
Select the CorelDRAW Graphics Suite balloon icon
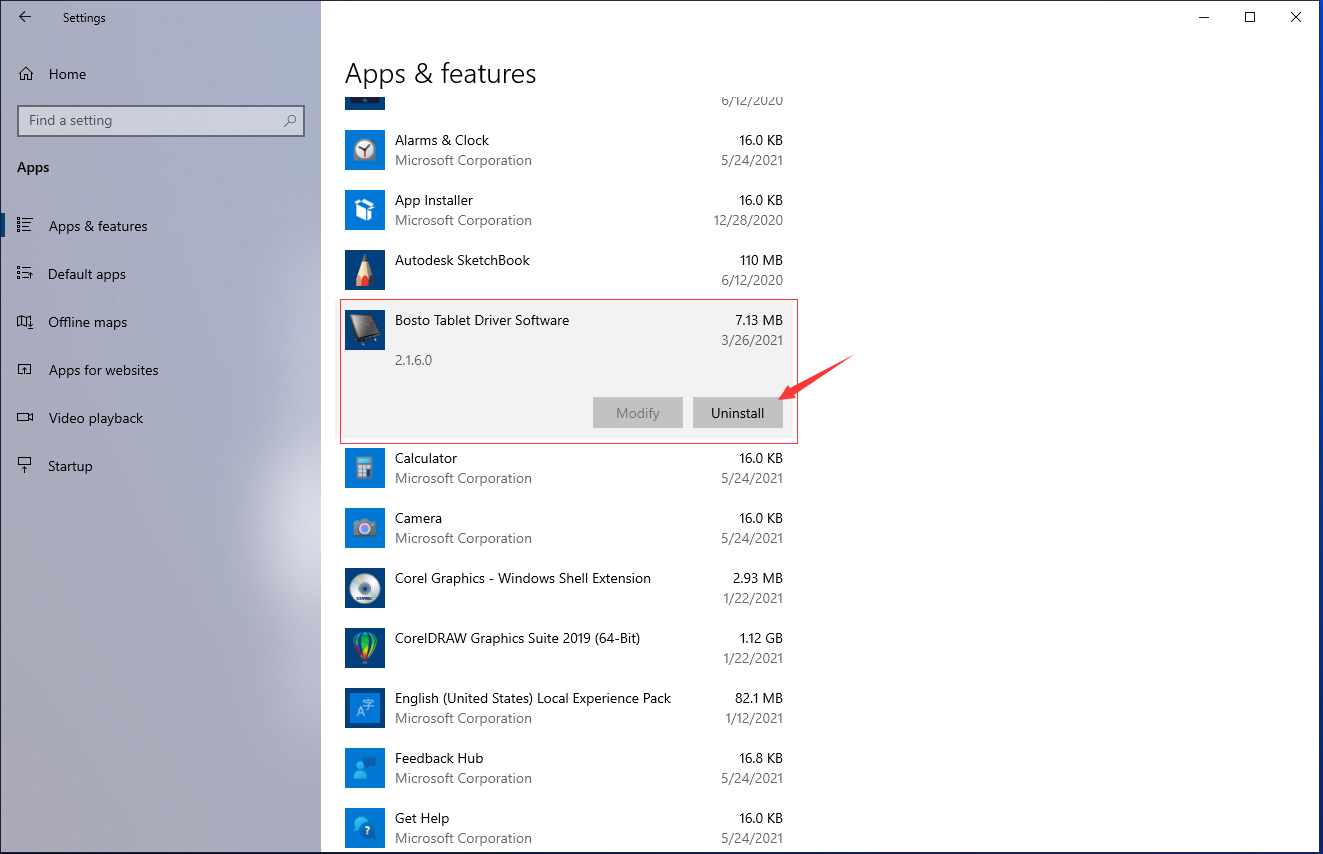[x=365, y=648]
